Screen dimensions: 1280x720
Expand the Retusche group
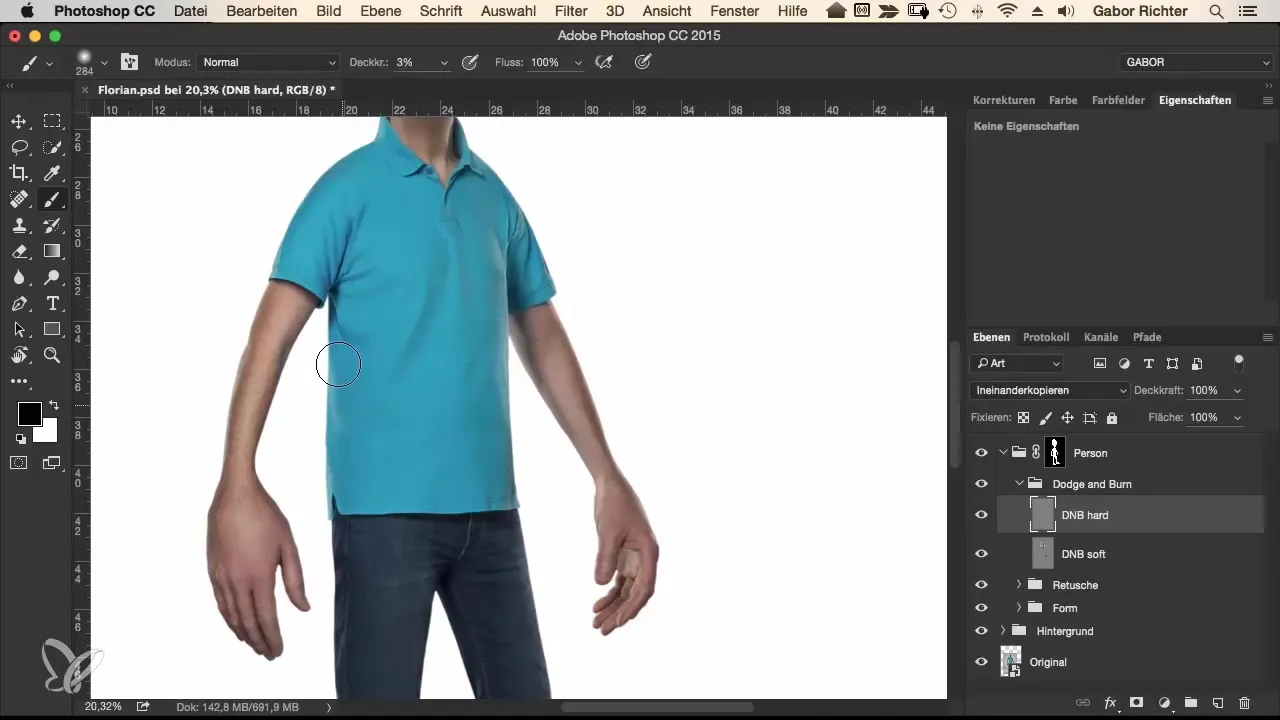(x=1019, y=584)
